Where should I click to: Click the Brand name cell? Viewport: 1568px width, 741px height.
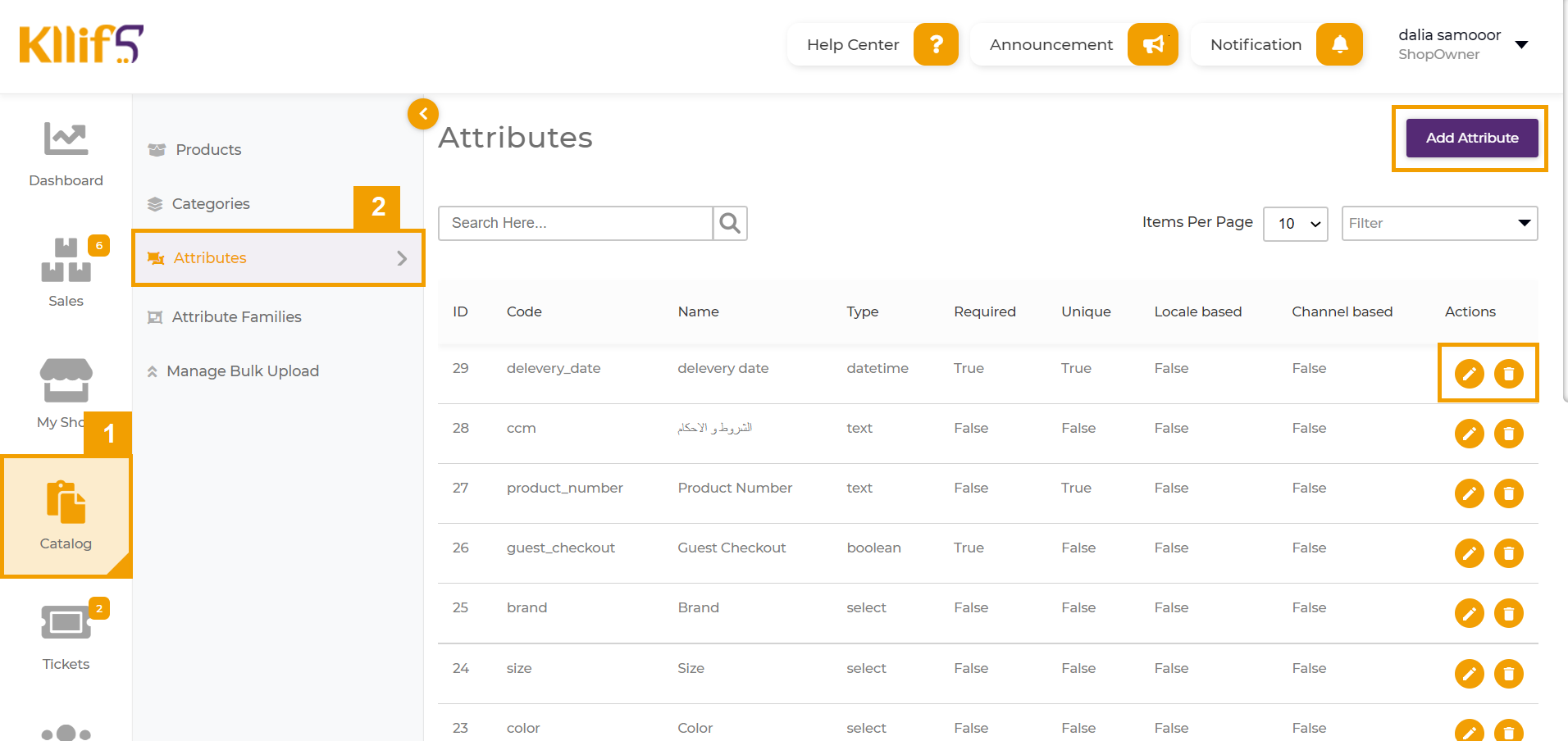699,607
